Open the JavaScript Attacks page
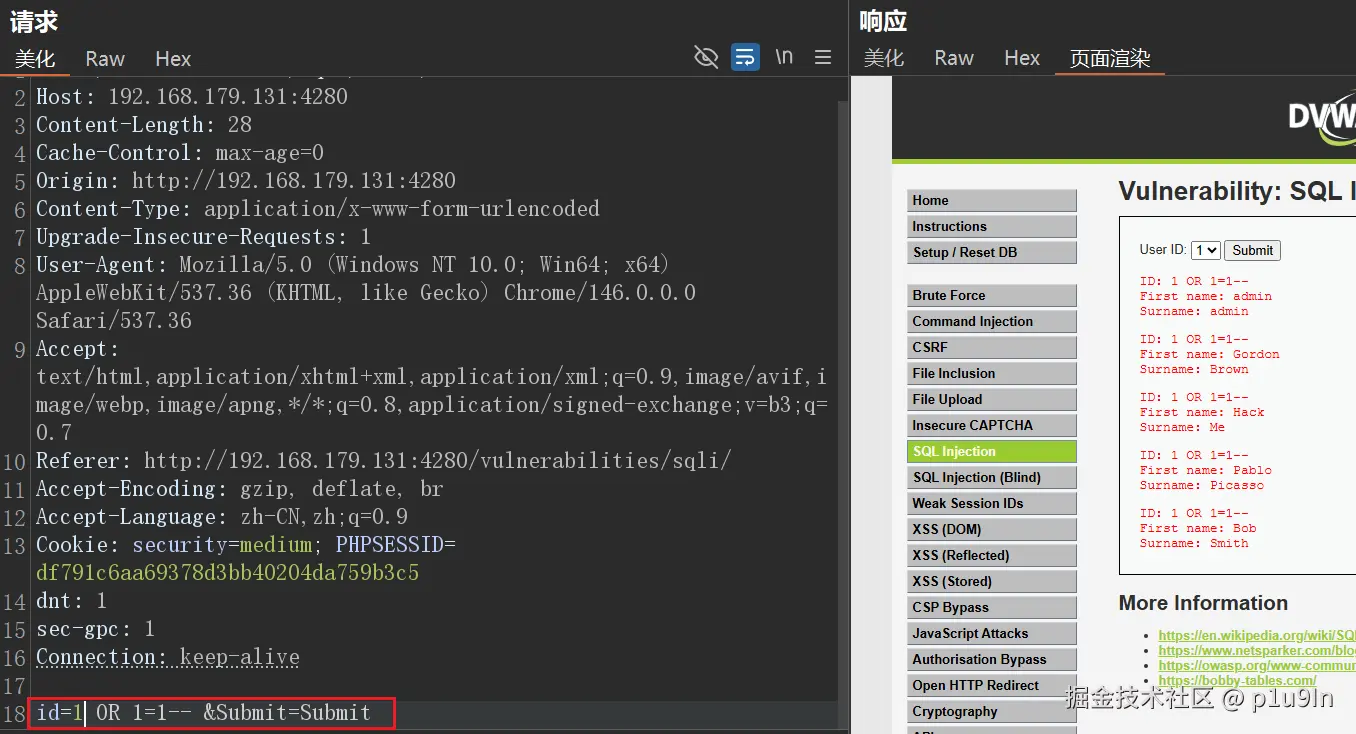1356x734 pixels. click(992, 633)
